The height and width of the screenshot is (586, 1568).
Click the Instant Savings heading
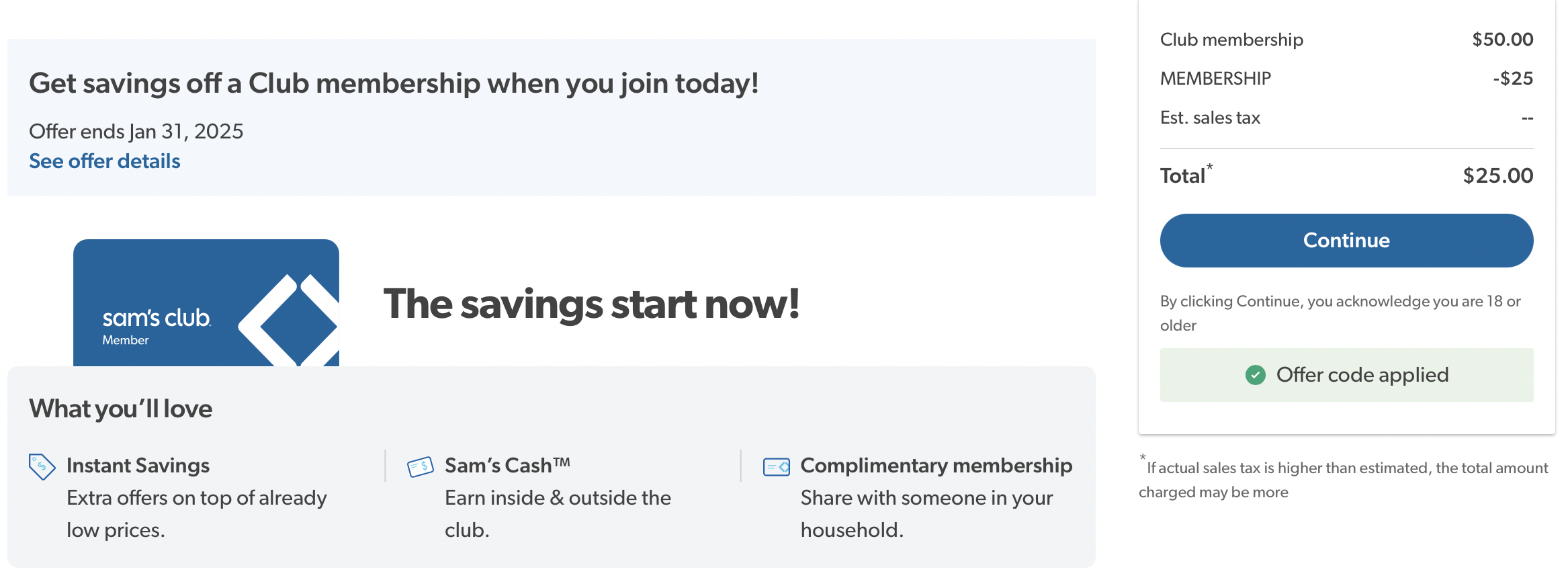(138, 466)
